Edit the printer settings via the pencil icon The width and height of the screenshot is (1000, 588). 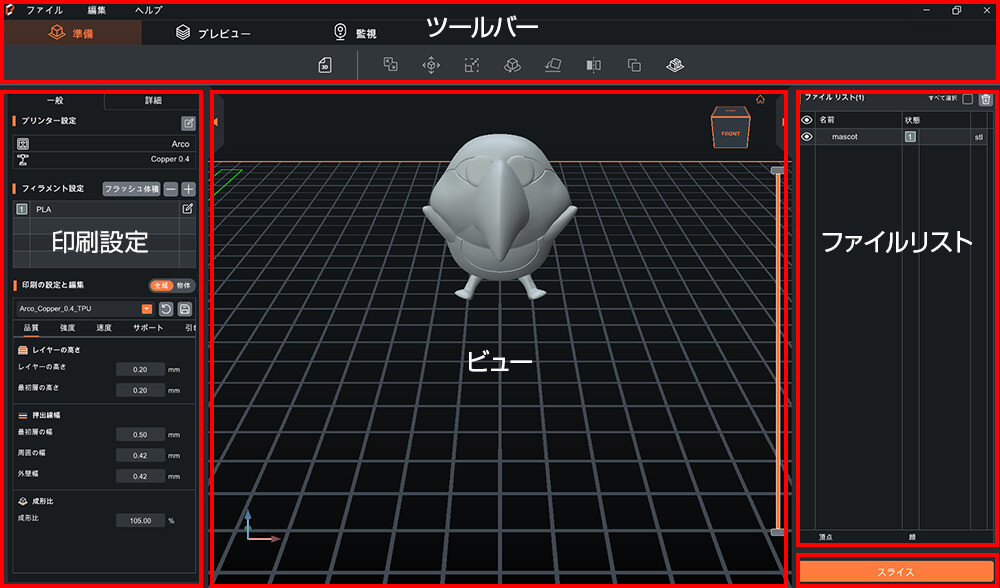point(189,123)
